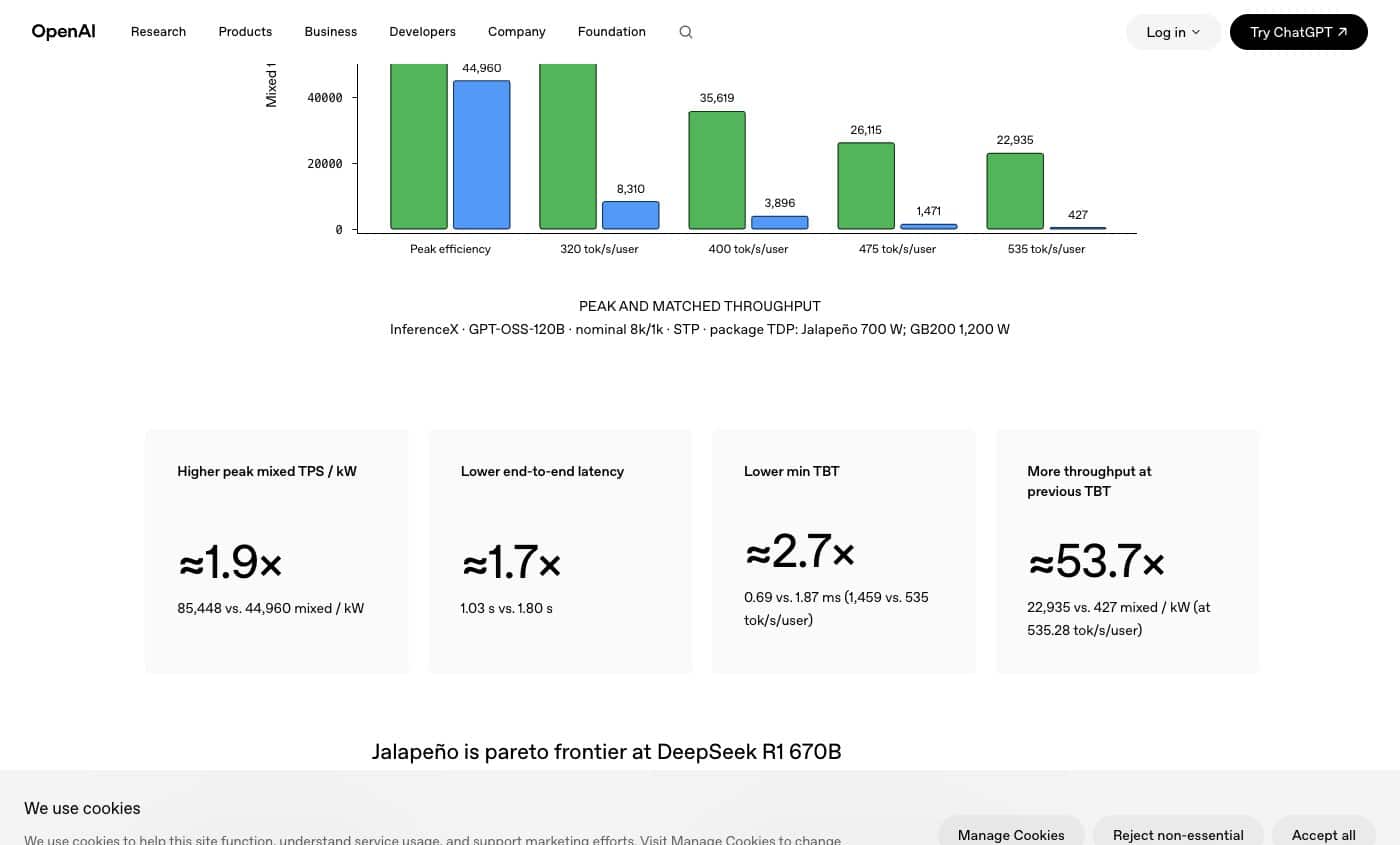Click the green bar labeled 22,935
This screenshot has width=1400, height=845.
[x=1015, y=191]
